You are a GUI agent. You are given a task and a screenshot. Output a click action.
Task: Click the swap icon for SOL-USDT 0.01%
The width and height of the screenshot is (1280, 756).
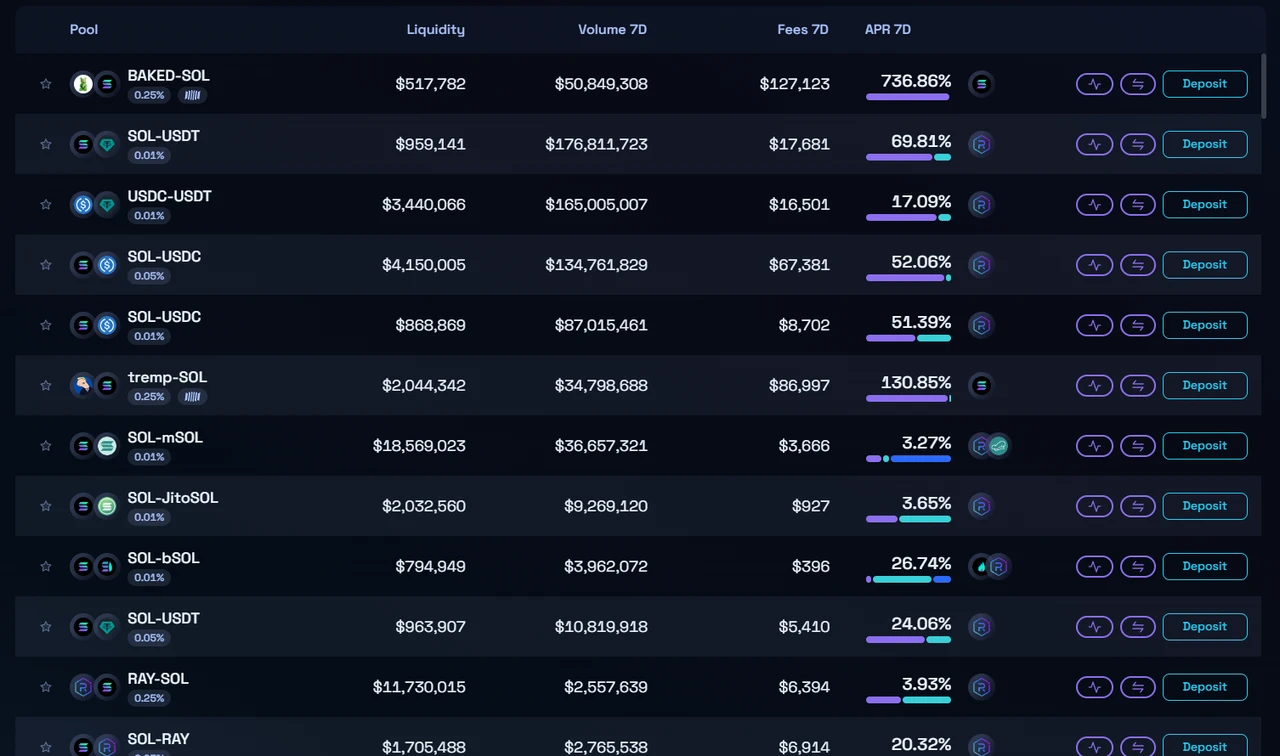coord(1138,144)
